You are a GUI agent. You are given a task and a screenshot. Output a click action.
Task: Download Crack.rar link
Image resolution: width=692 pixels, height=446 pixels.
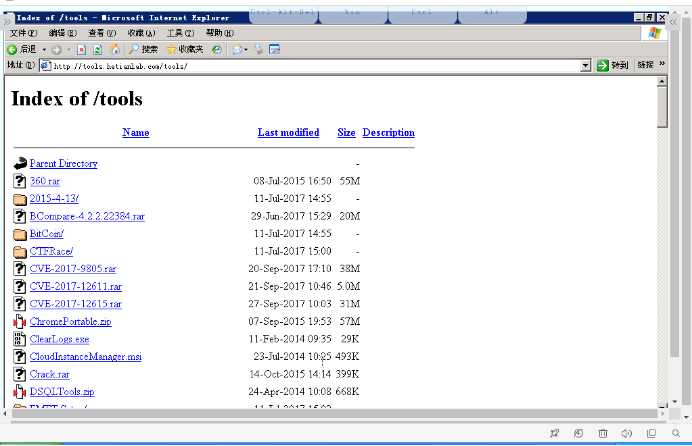49,374
